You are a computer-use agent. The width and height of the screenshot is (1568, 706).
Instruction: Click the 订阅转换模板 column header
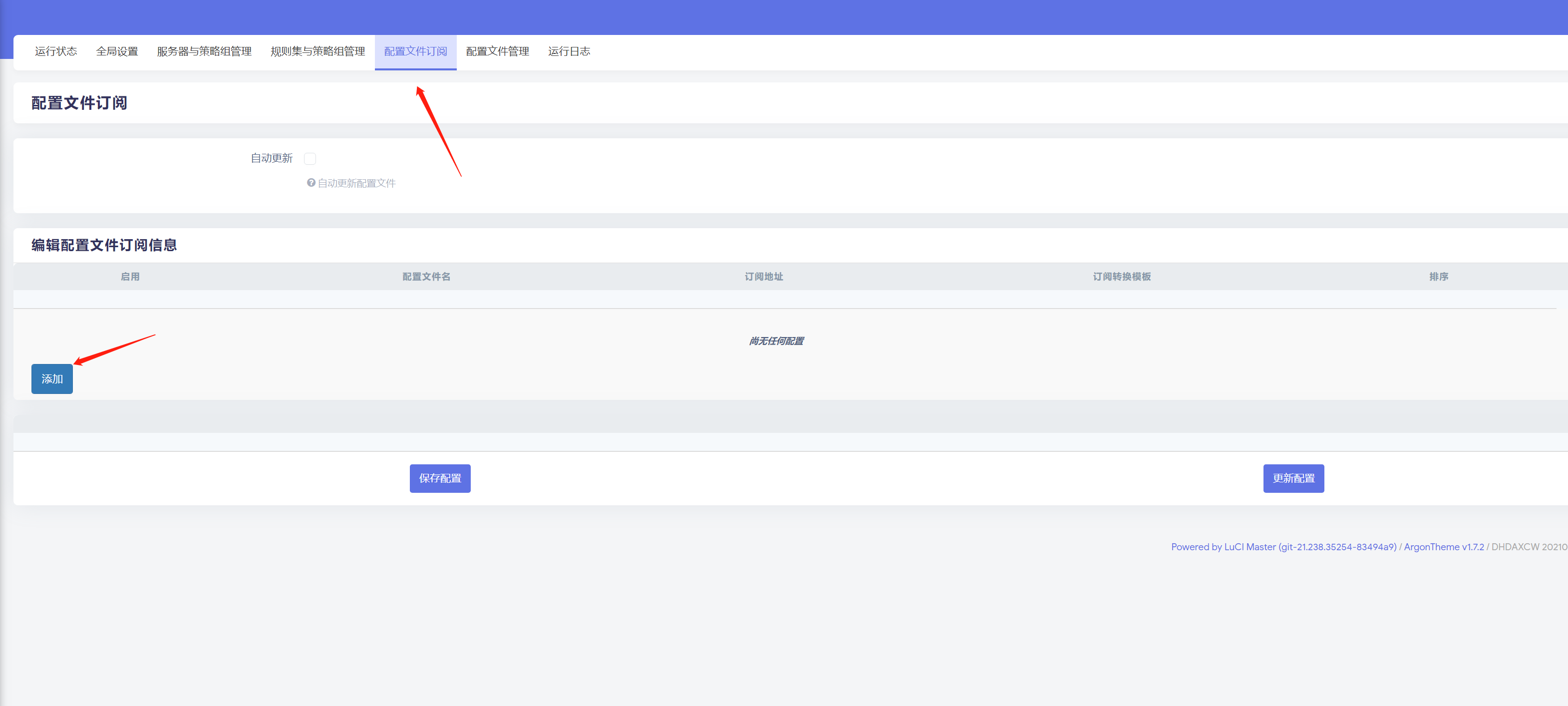[x=1121, y=276]
